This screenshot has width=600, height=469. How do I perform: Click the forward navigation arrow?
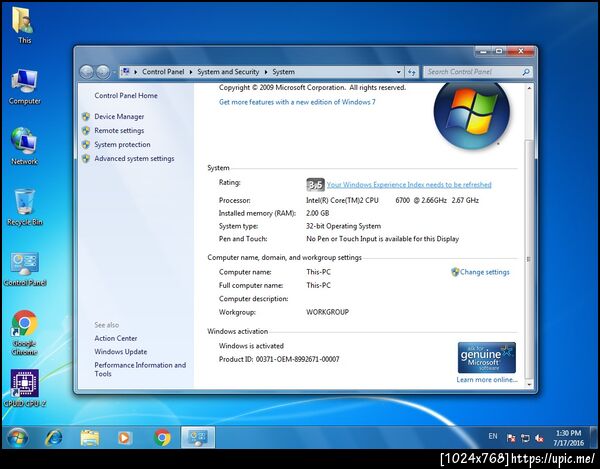(103, 72)
